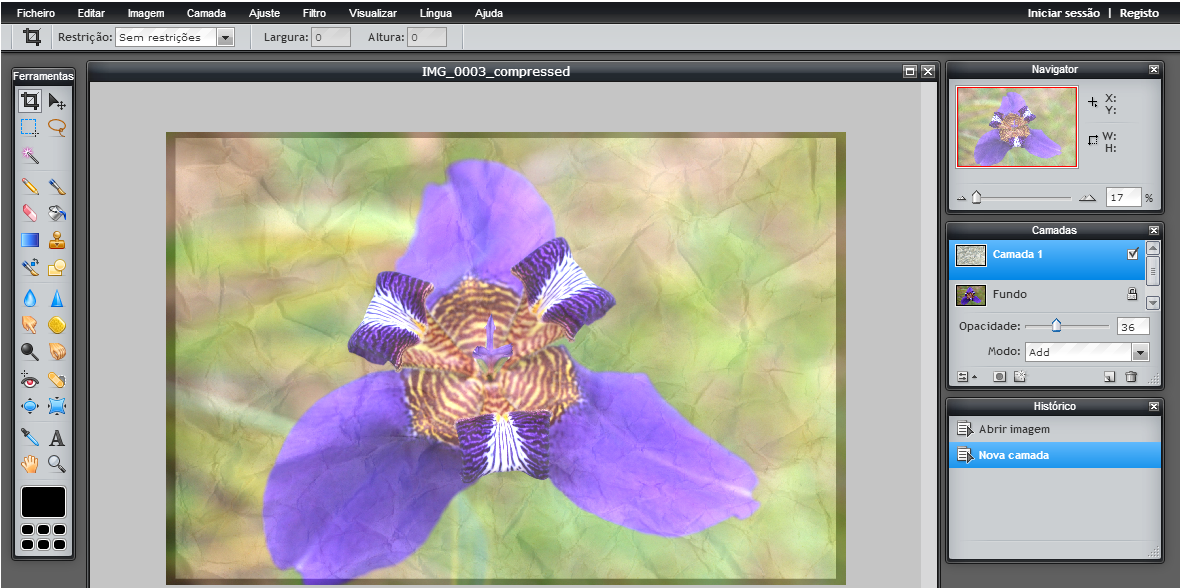Click the Navigator zoom percent field

(x=1124, y=197)
